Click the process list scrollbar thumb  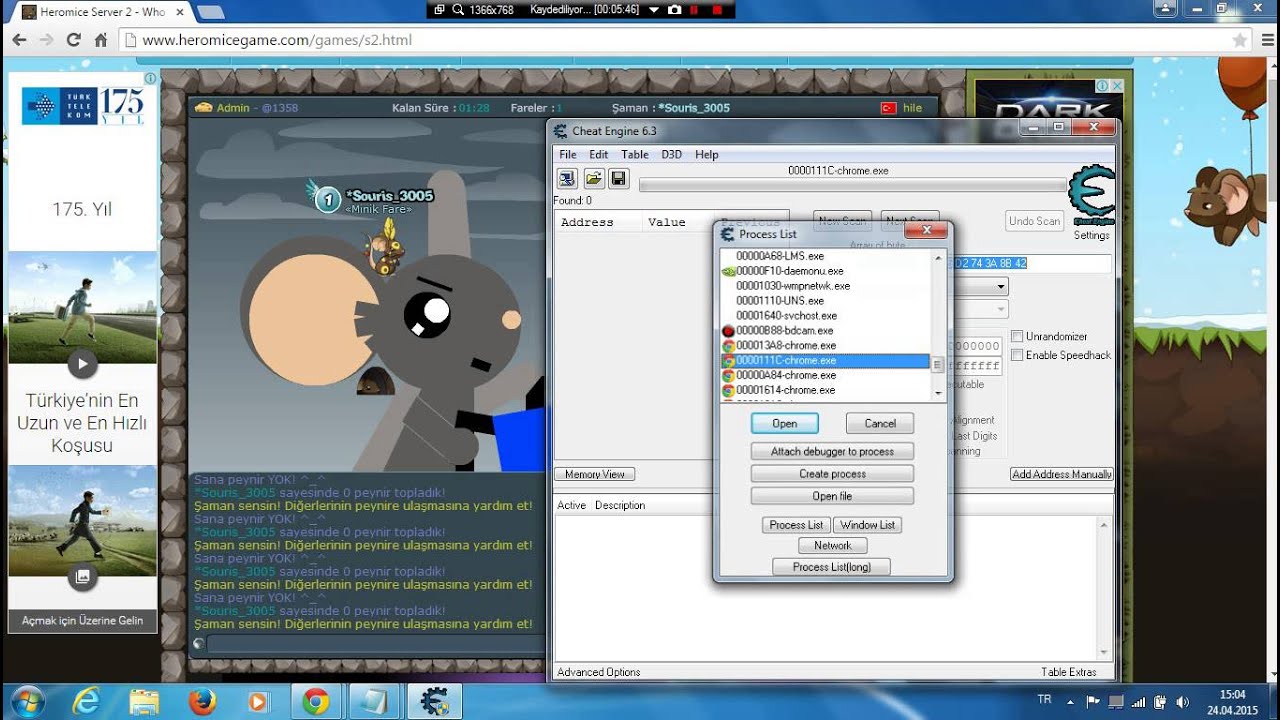(x=937, y=365)
